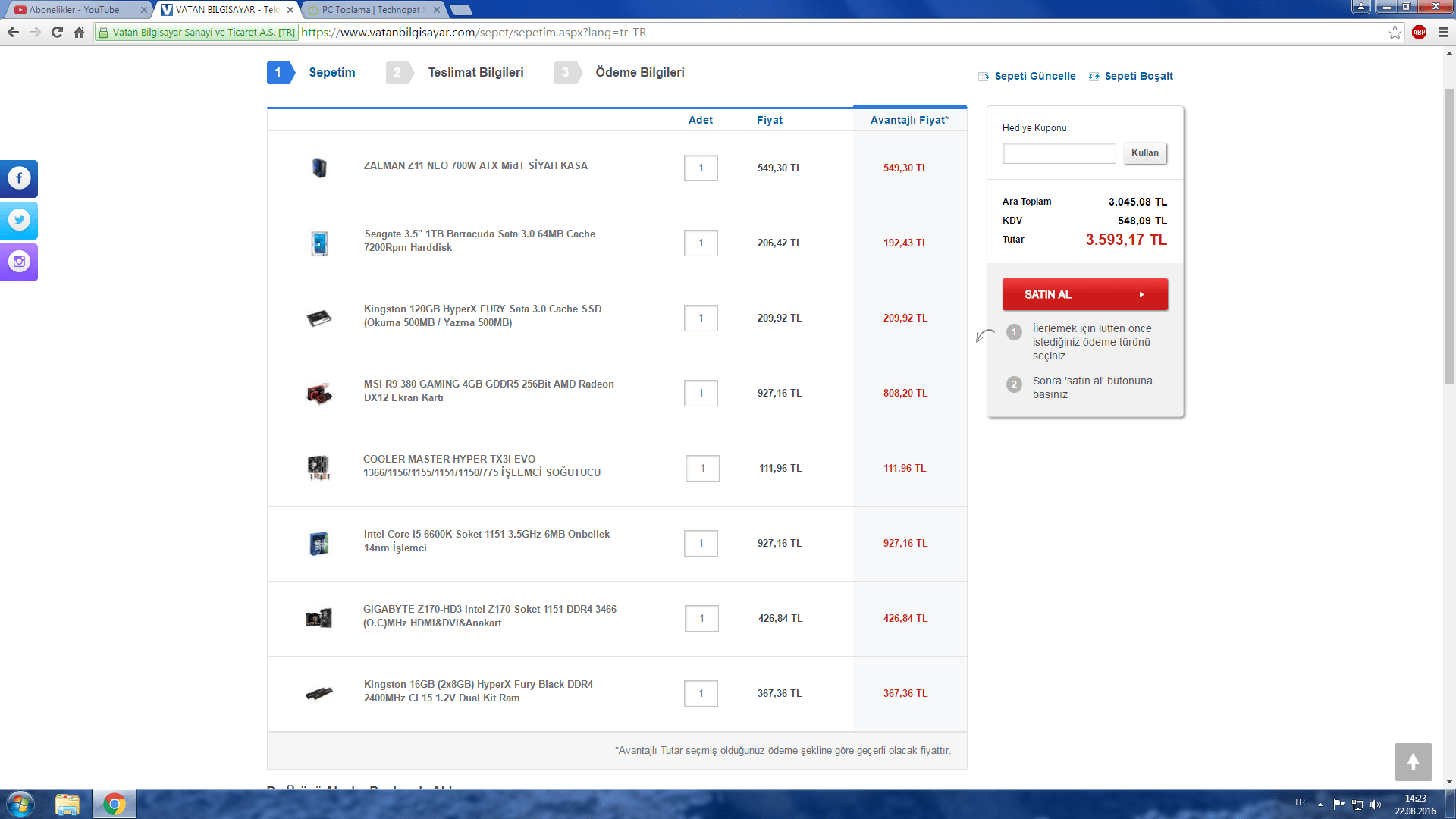Click the scroll-to-top arrow button

click(x=1413, y=761)
